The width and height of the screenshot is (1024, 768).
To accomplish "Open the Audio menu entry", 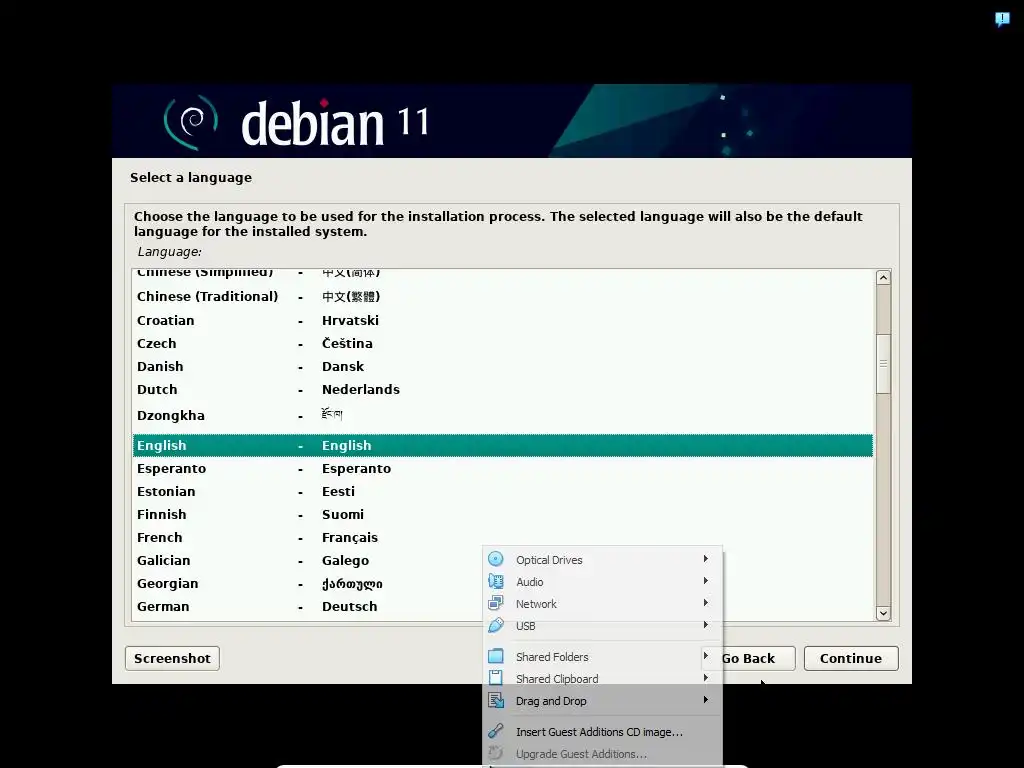I will click(602, 582).
